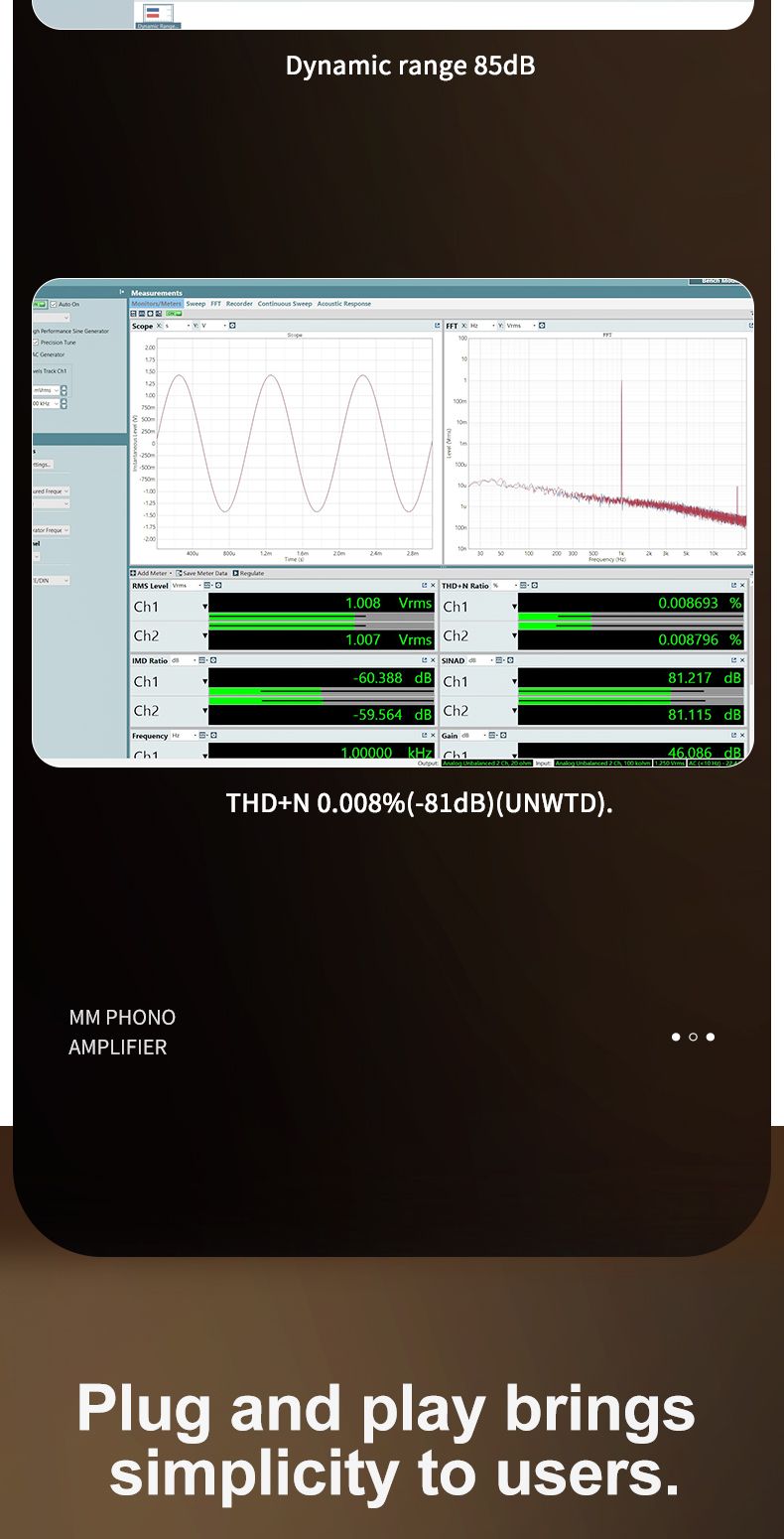This screenshot has height=1539, width=784.
Task: Click the Regulate button in meter toolbar
Action: (235, 573)
